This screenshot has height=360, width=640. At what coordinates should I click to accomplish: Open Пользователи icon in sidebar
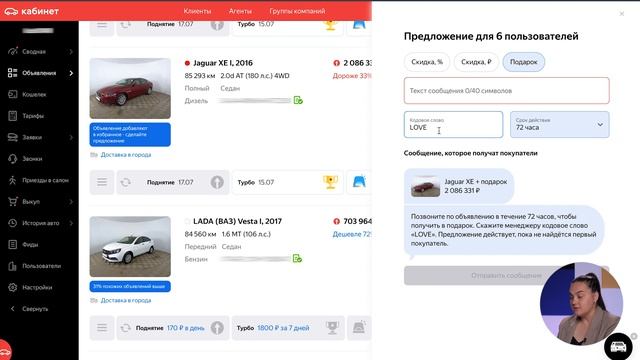pos(13,266)
